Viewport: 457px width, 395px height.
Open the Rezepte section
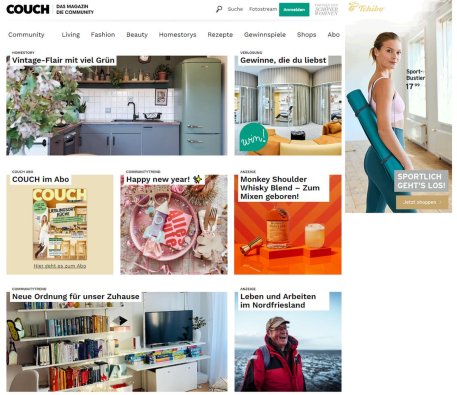[220, 35]
